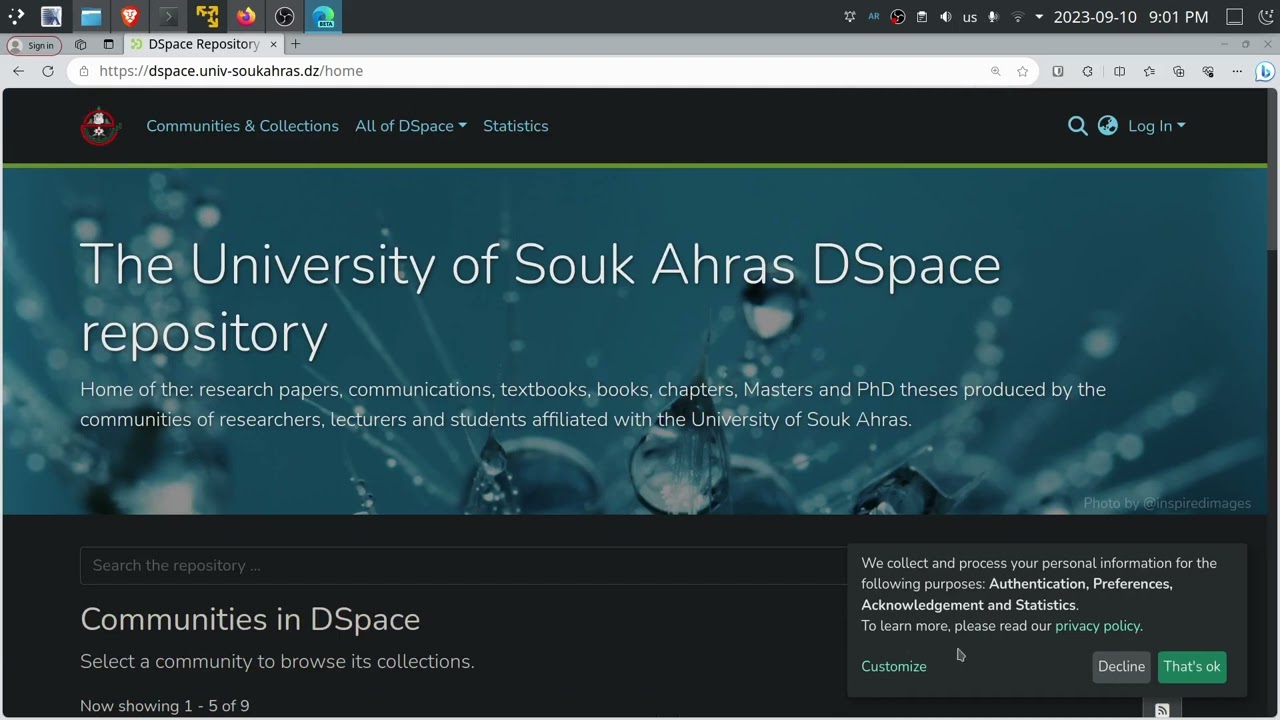Open the language globe switcher
Image resolution: width=1280 pixels, height=720 pixels.
(1107, 126)
